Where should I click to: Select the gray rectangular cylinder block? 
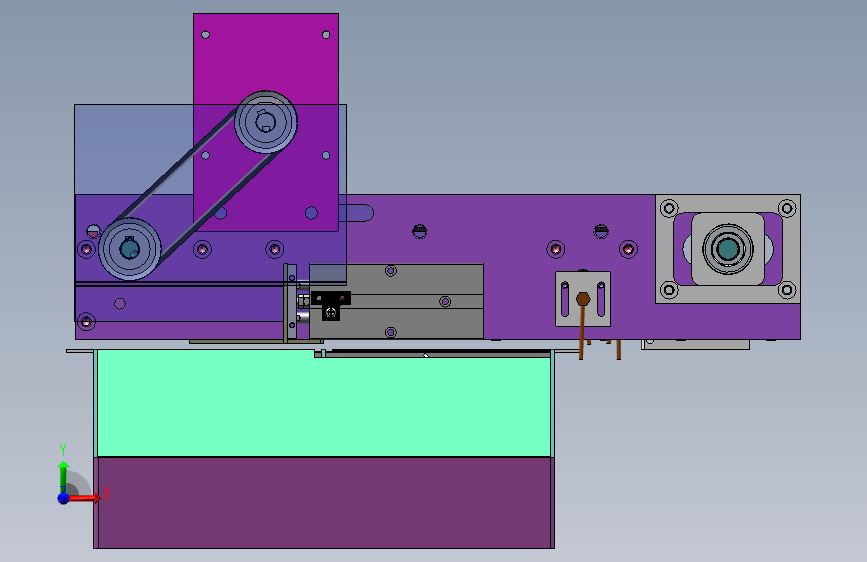[396, 301]
